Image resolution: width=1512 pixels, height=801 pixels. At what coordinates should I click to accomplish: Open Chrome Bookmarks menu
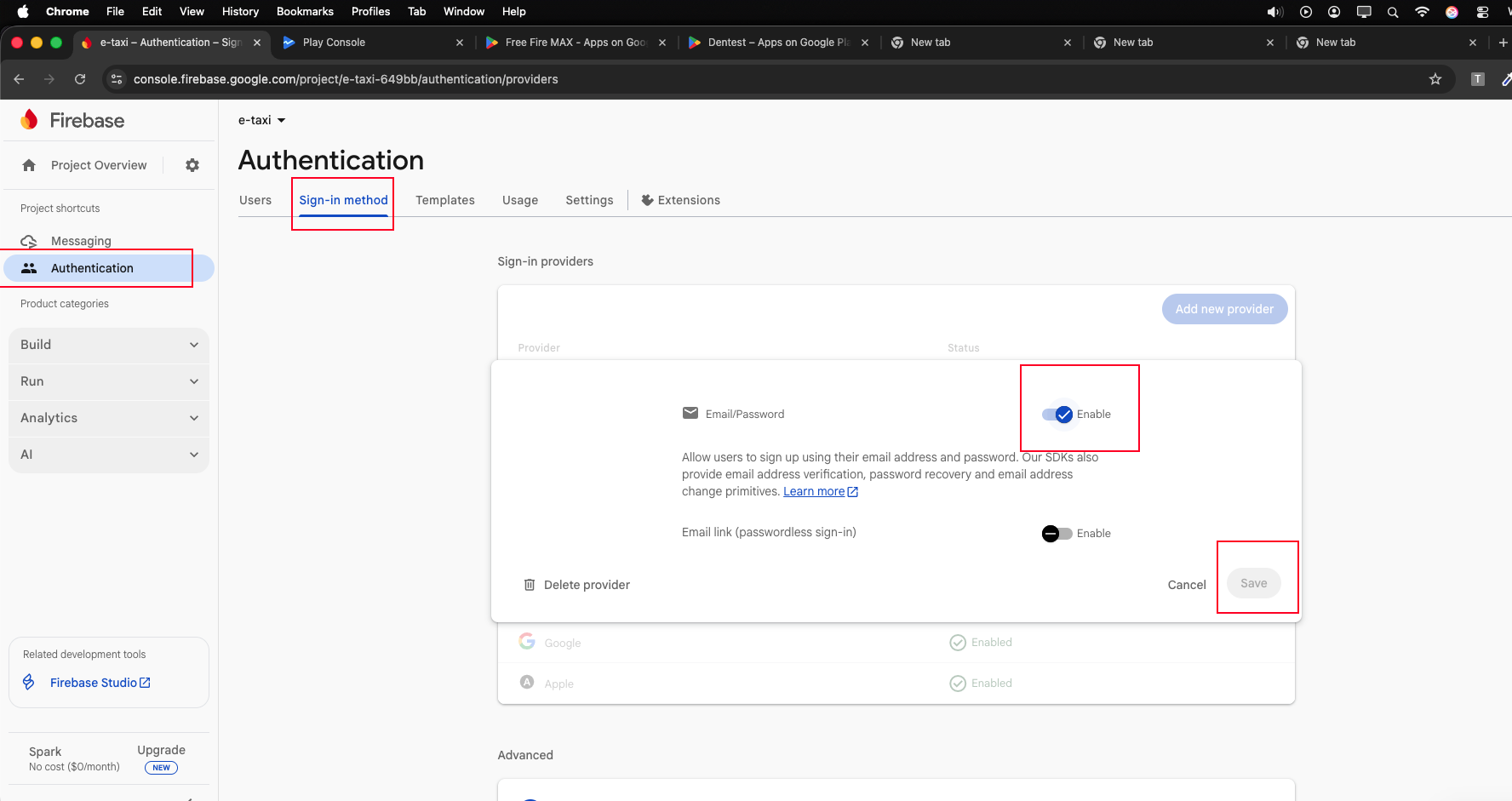(x=305, y=12)
